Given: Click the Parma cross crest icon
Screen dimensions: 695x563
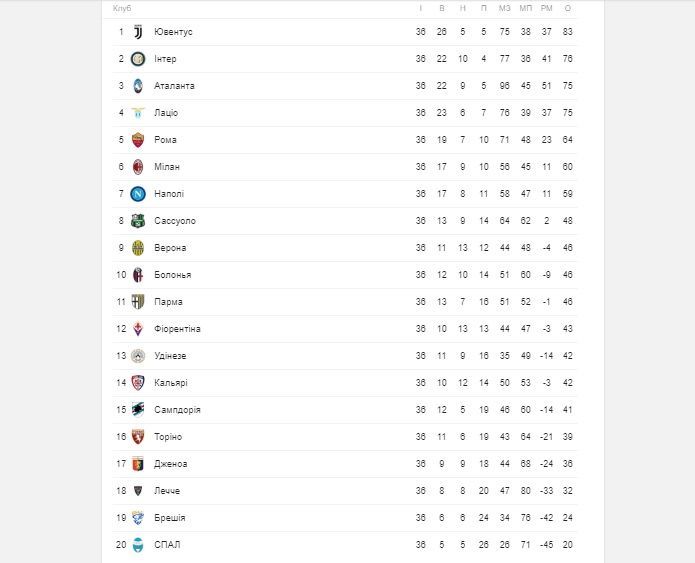Looking at the screenshot, I should click(138, 302).
